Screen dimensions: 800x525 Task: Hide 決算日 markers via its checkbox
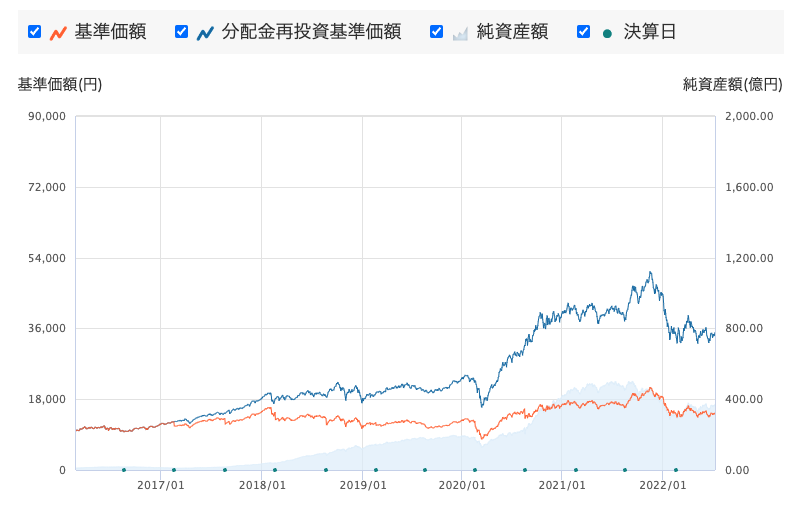pos(584,32)
